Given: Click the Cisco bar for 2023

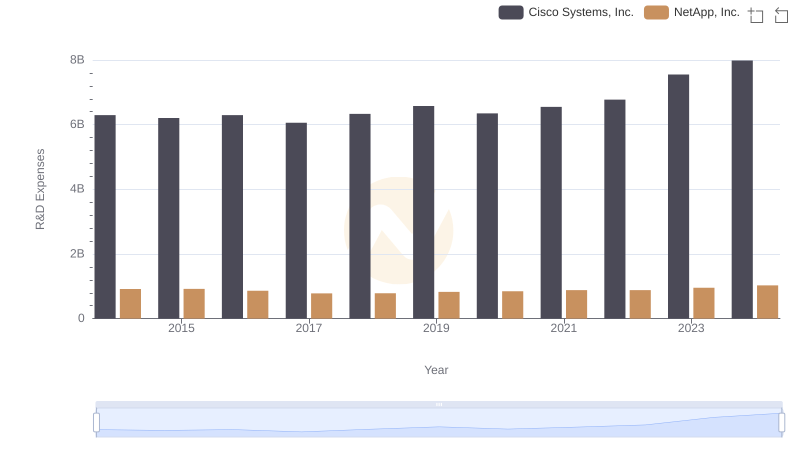Looking at the screenshot, I should [x=679, y=196].
